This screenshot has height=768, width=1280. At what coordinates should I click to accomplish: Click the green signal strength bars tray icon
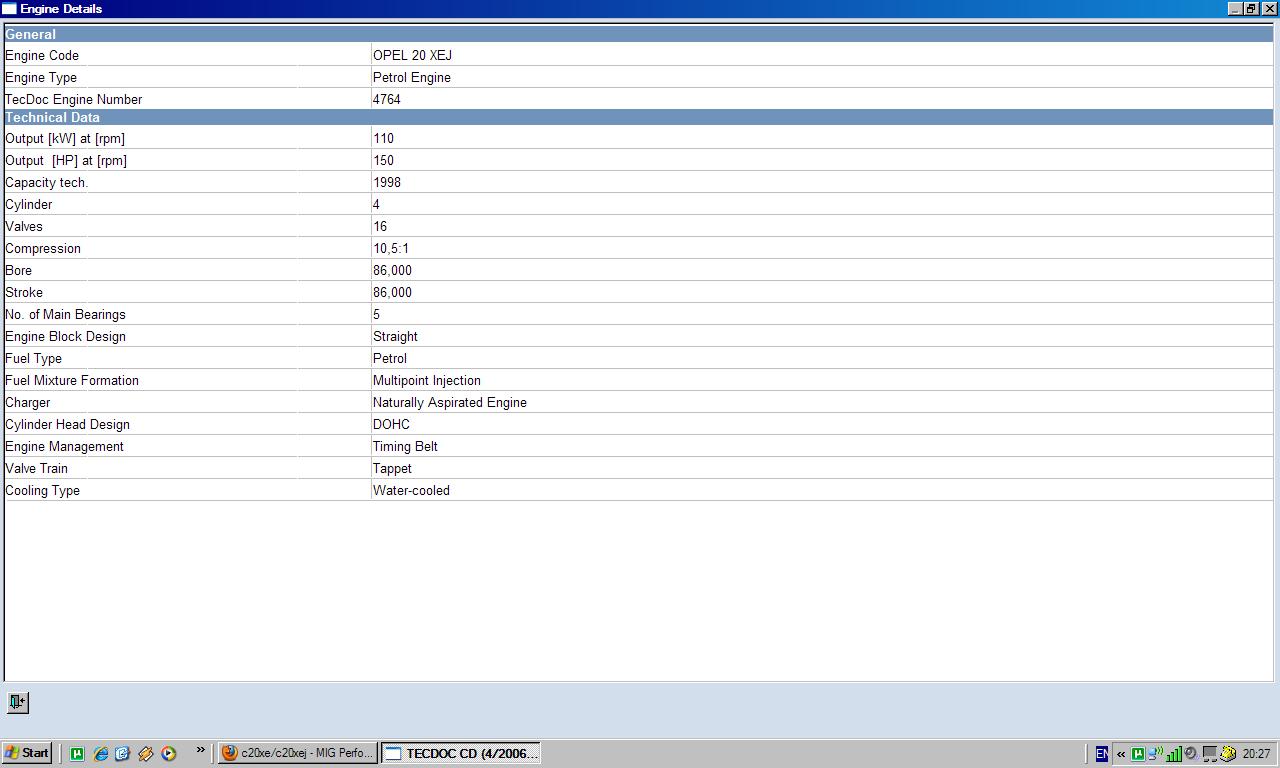(1174, 754)
